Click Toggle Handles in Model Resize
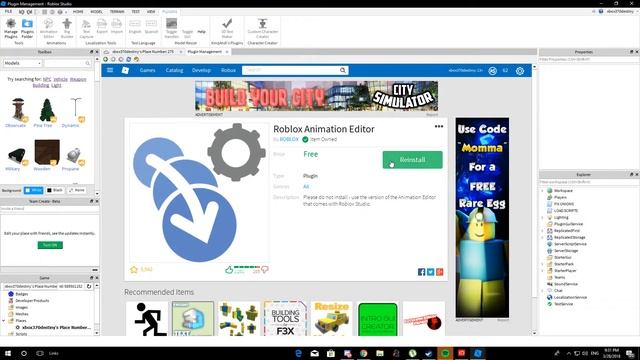 tap(171, 28)
